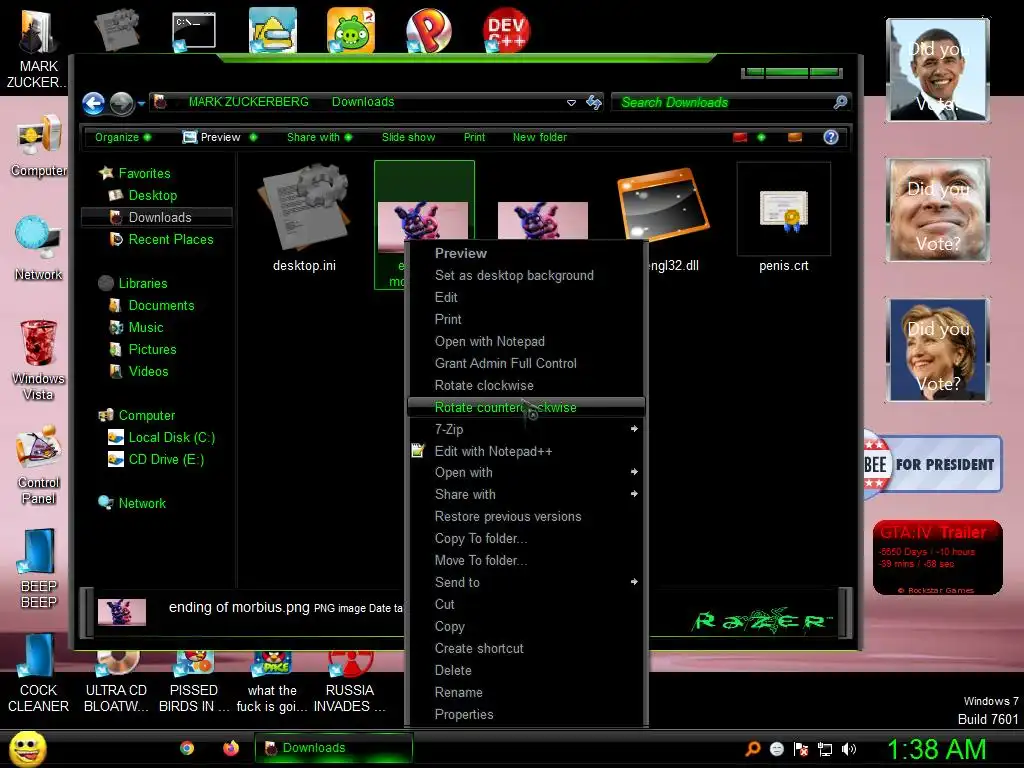
Task: Select Downloads in navigation pane
Action: pos(157,217)
